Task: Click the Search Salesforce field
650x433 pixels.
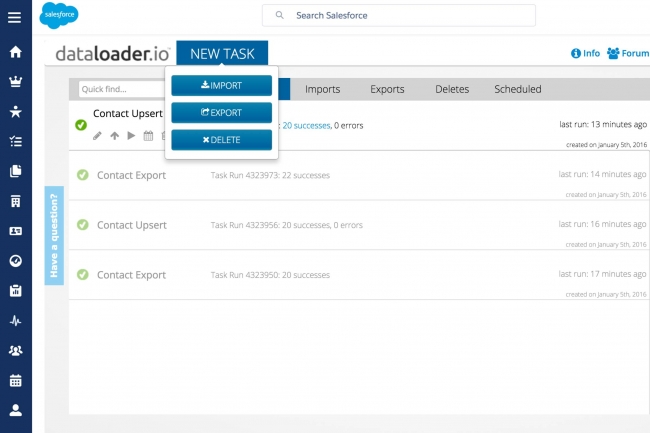Action: [x=398, y=16]
